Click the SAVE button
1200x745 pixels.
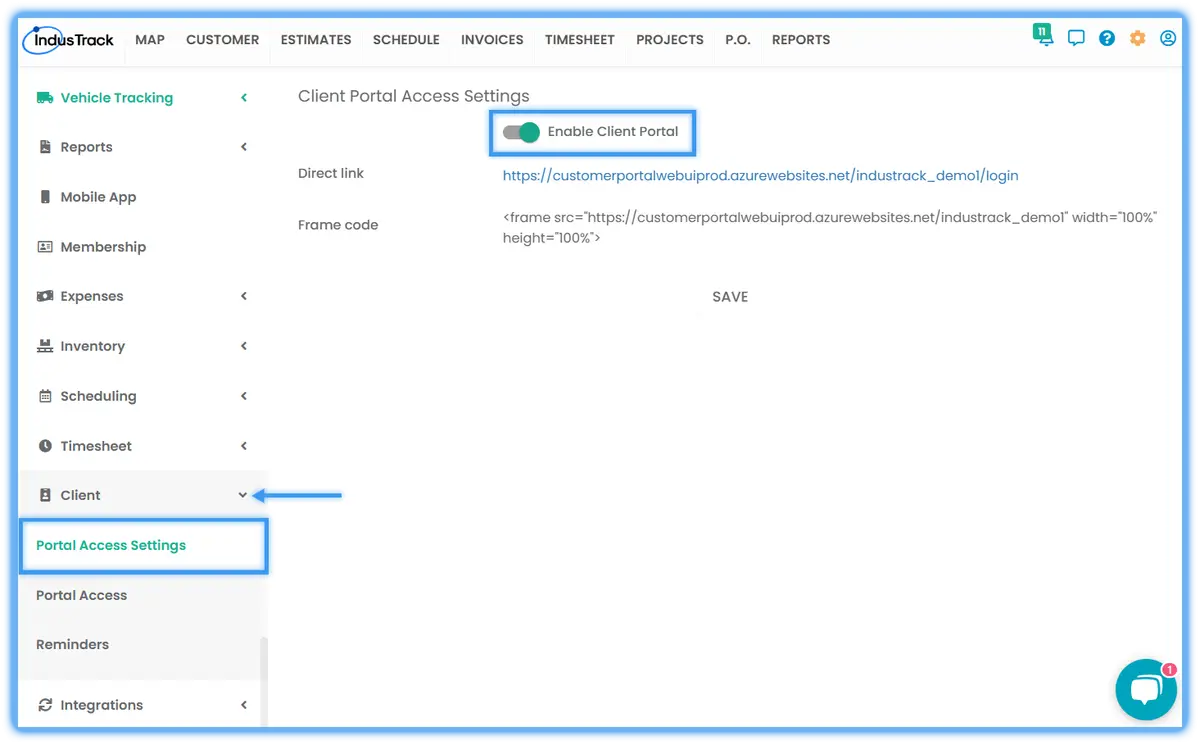pos(730,297)
